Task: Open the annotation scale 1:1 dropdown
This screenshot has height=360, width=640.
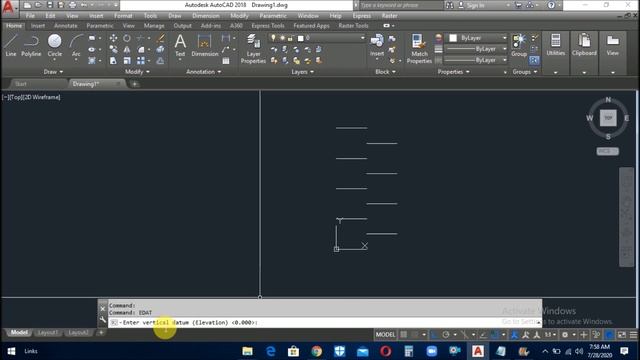Action: click(x=550, y=335)
